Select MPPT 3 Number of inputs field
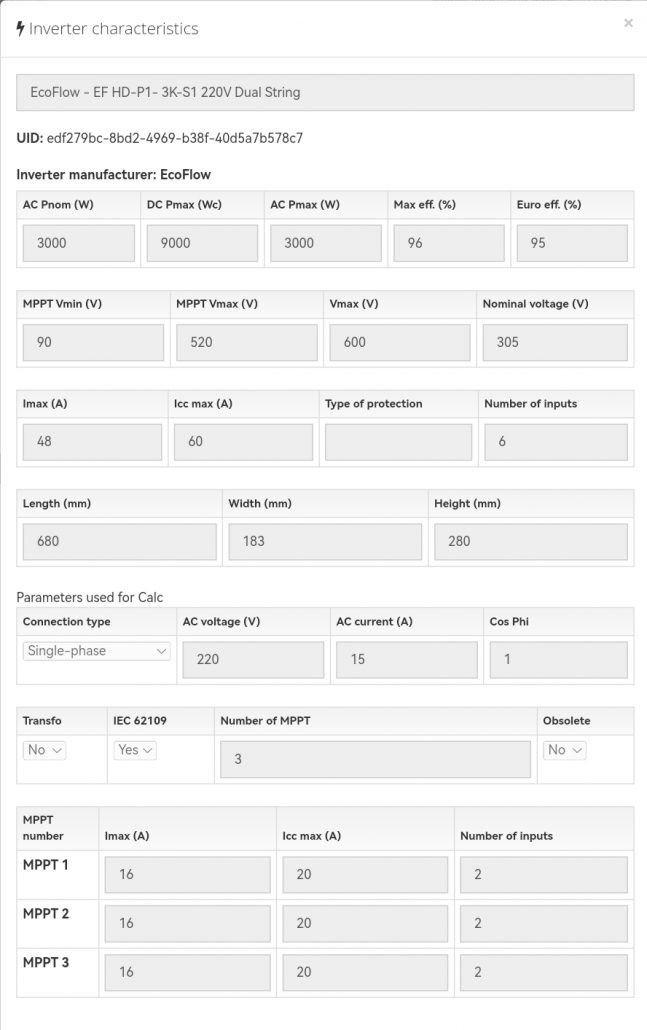The image size is (647, 1030). coord(544,972)
